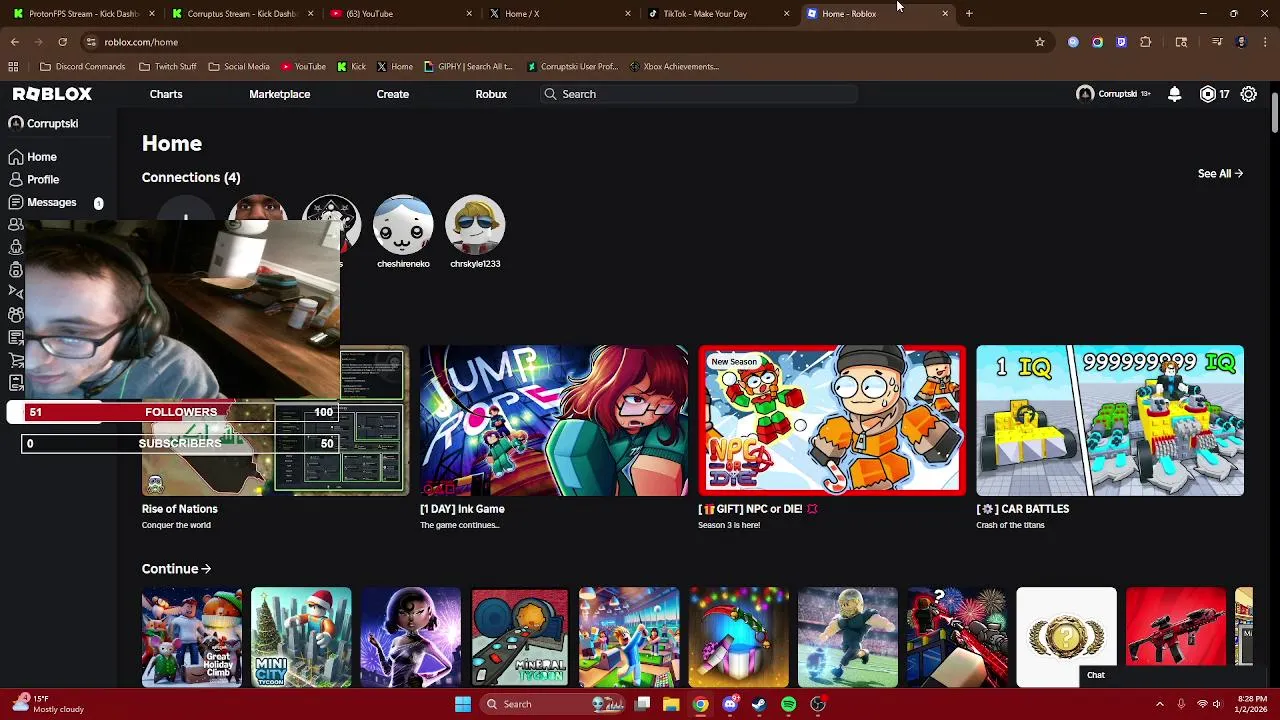Open Profile in the Roblox sidebar

point(34,180)
